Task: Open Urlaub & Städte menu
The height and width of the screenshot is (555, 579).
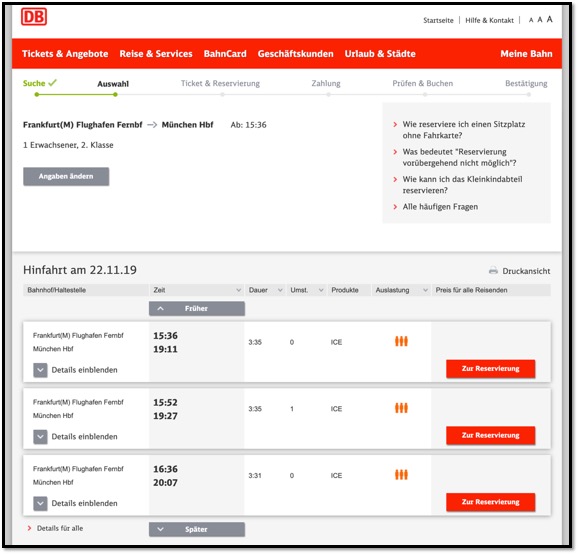Action: point(380,54)
